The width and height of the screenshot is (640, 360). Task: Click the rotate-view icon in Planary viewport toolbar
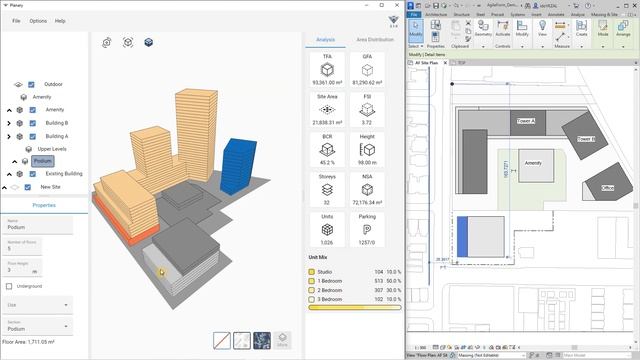point(107,42)
